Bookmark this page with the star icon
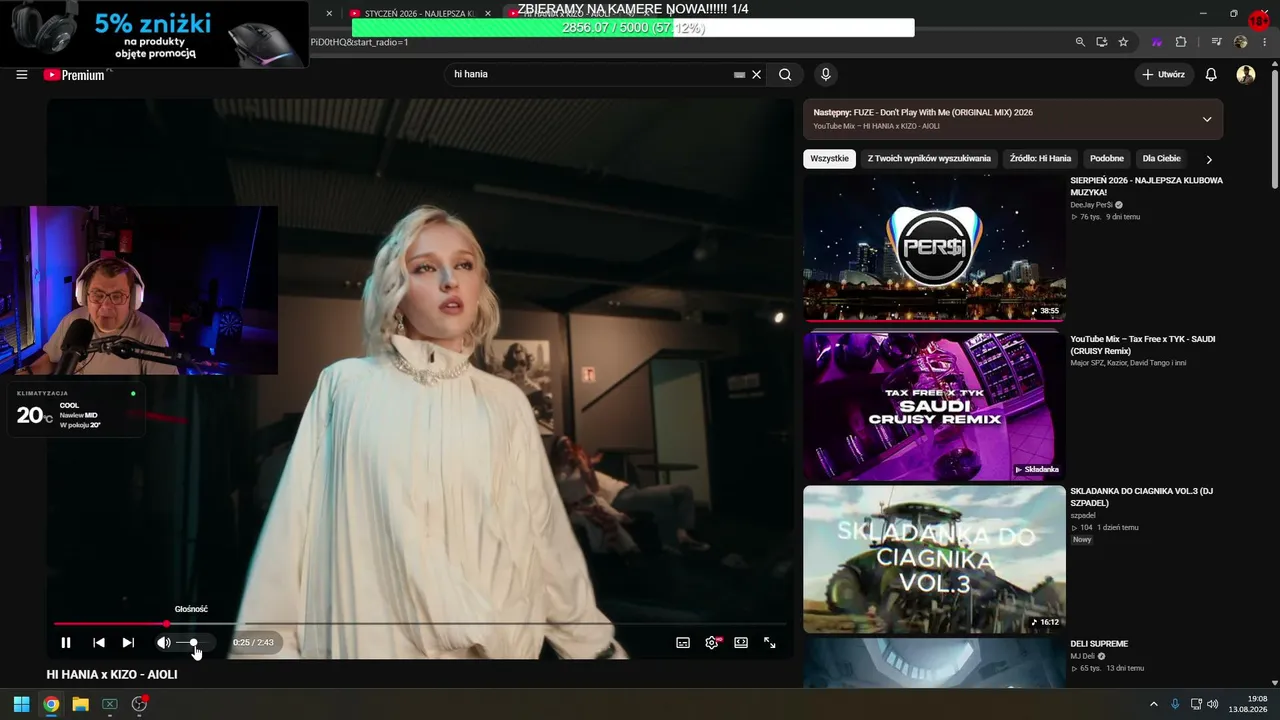The height and width of the screenshot is (720, 1280). tap(1123, 42)
